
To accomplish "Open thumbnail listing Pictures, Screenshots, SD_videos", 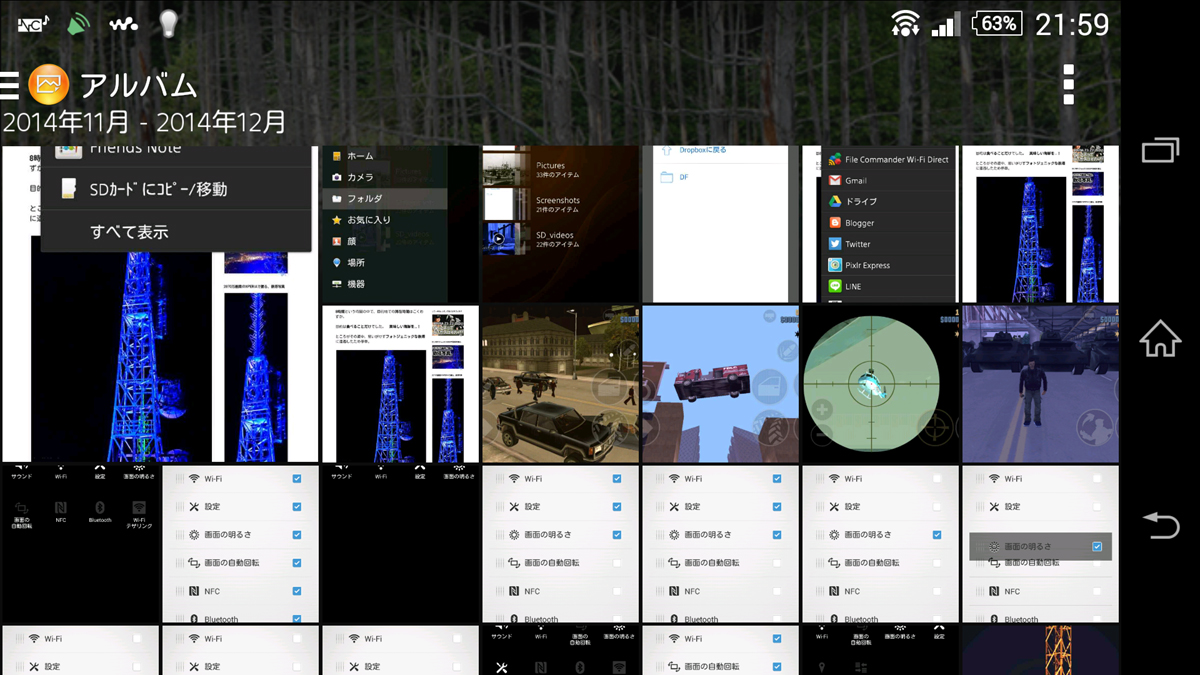I will 560,224.
